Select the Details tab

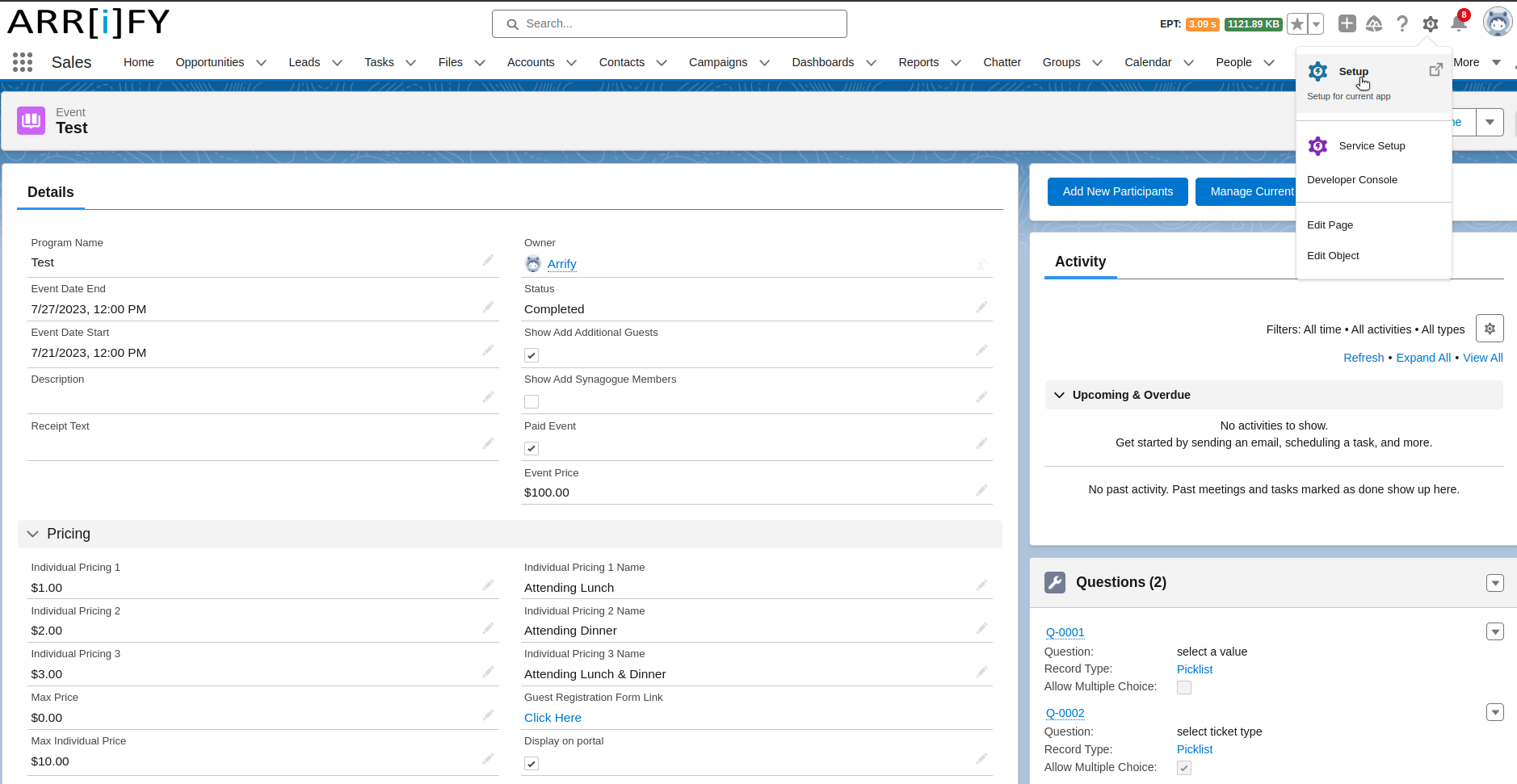[x=51, y=192]
